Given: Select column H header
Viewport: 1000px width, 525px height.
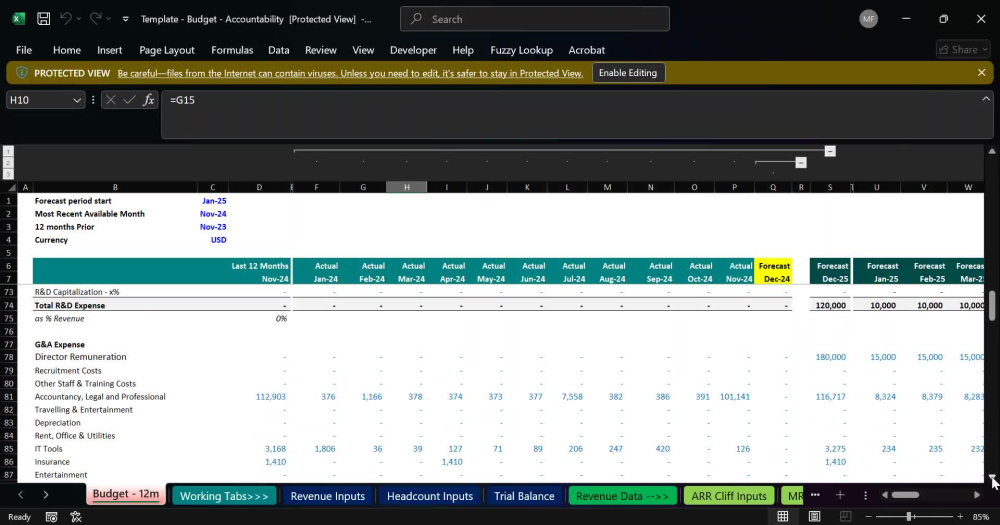Looking at the screenshot, I should point(406,187).
